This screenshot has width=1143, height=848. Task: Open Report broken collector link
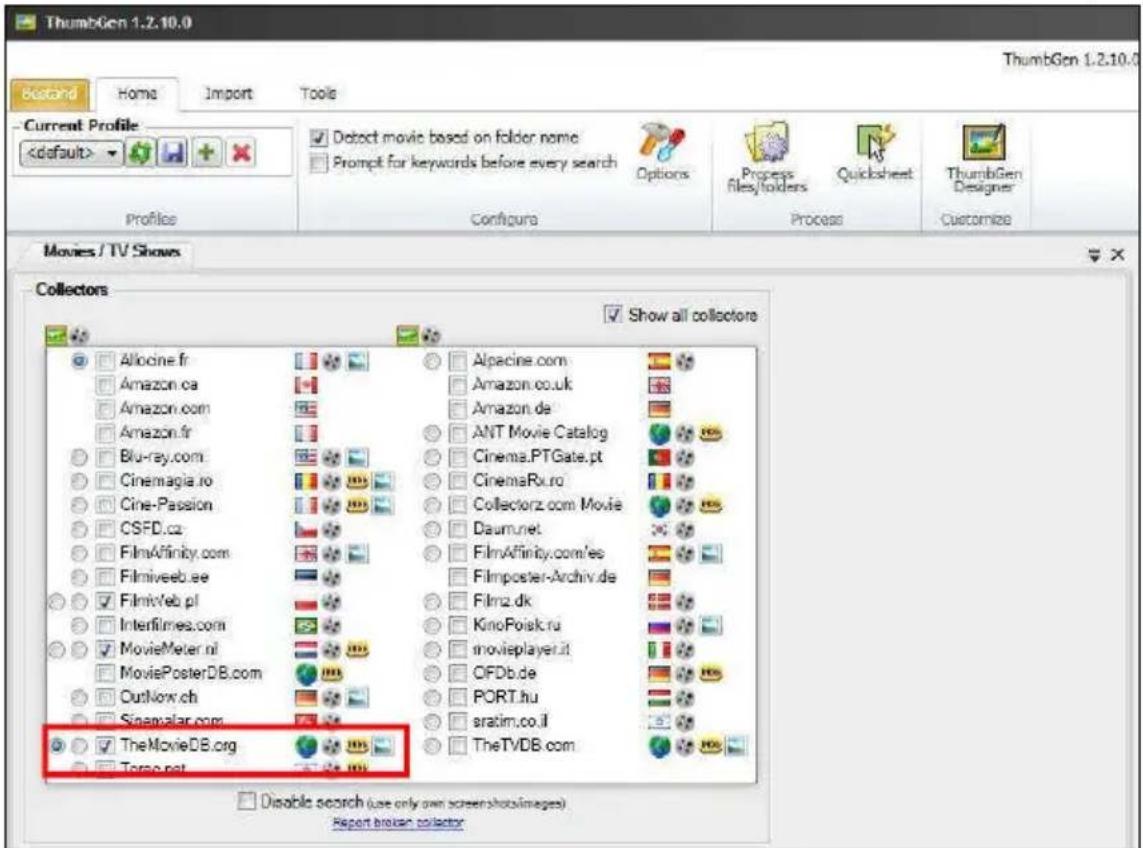tap(398, 822)
